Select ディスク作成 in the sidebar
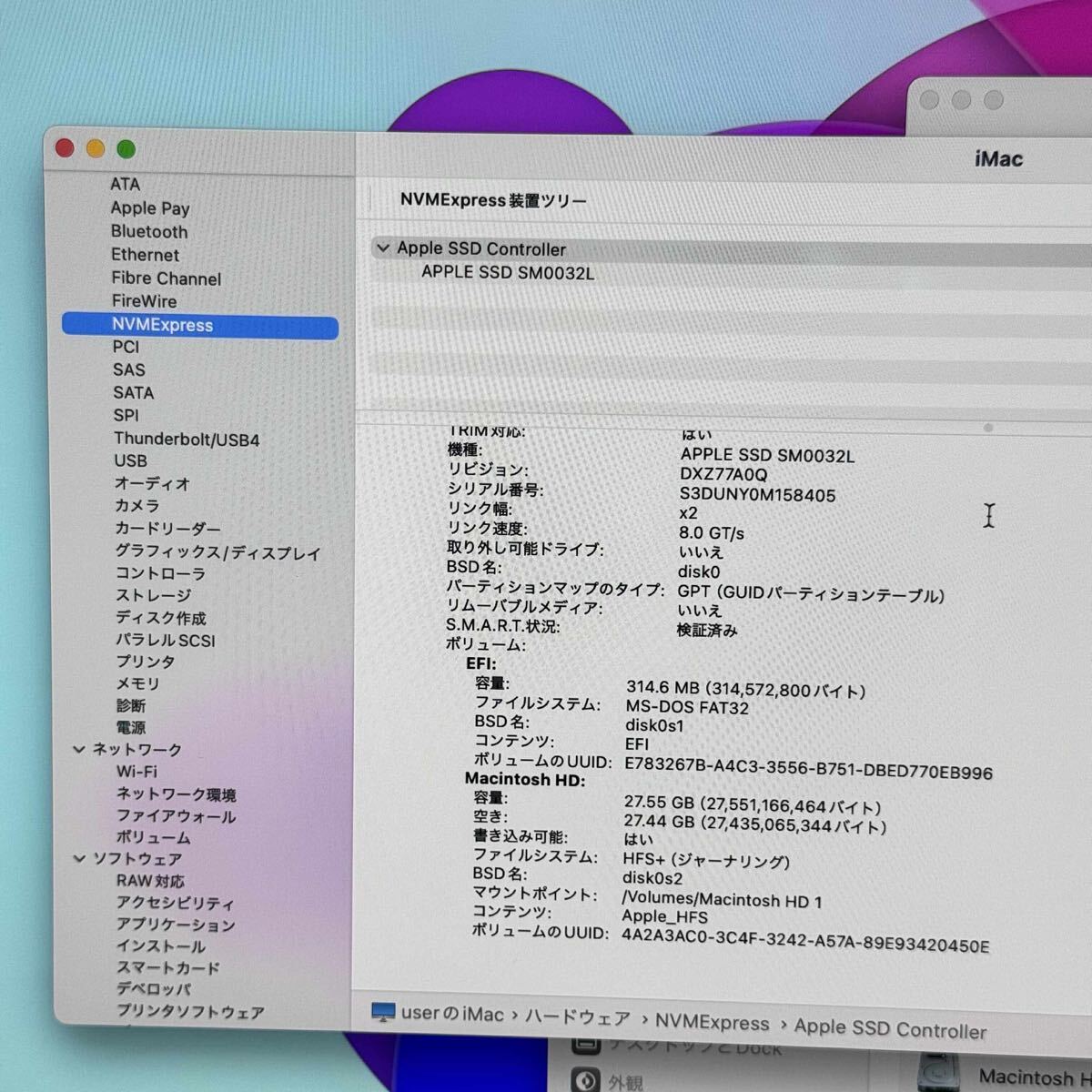This screenshot has height=1092, width=1092. pyautogui.click(x=161, y=618)
